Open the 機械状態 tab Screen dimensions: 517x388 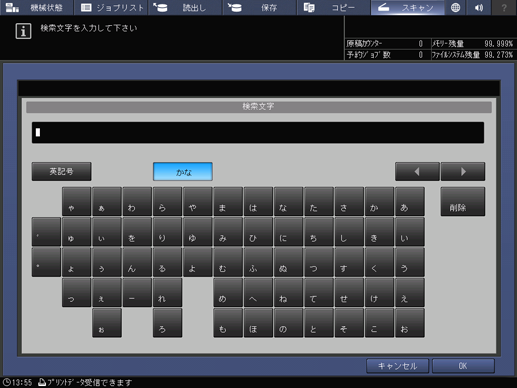[x=37, y=7]
